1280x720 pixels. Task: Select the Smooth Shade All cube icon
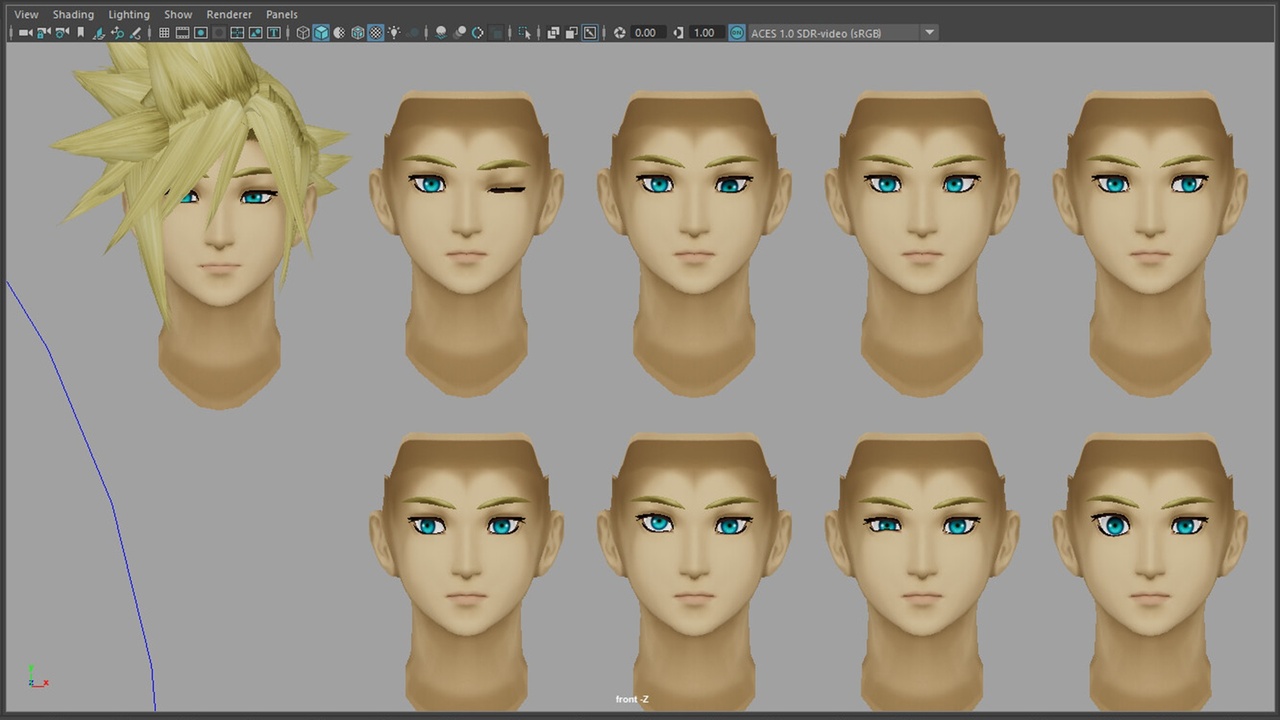[x=321, y=33]
